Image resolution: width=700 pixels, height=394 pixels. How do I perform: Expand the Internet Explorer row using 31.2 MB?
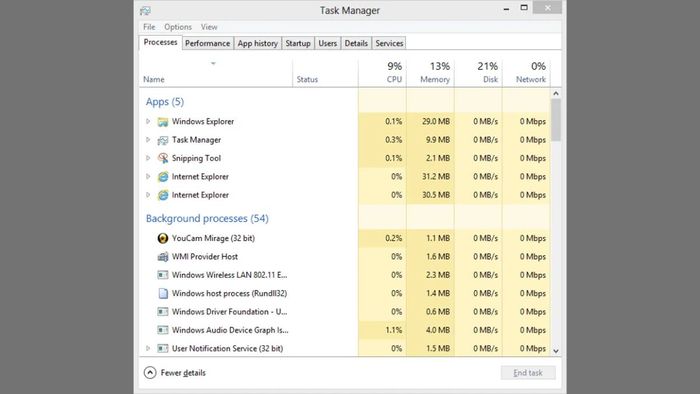148,176
